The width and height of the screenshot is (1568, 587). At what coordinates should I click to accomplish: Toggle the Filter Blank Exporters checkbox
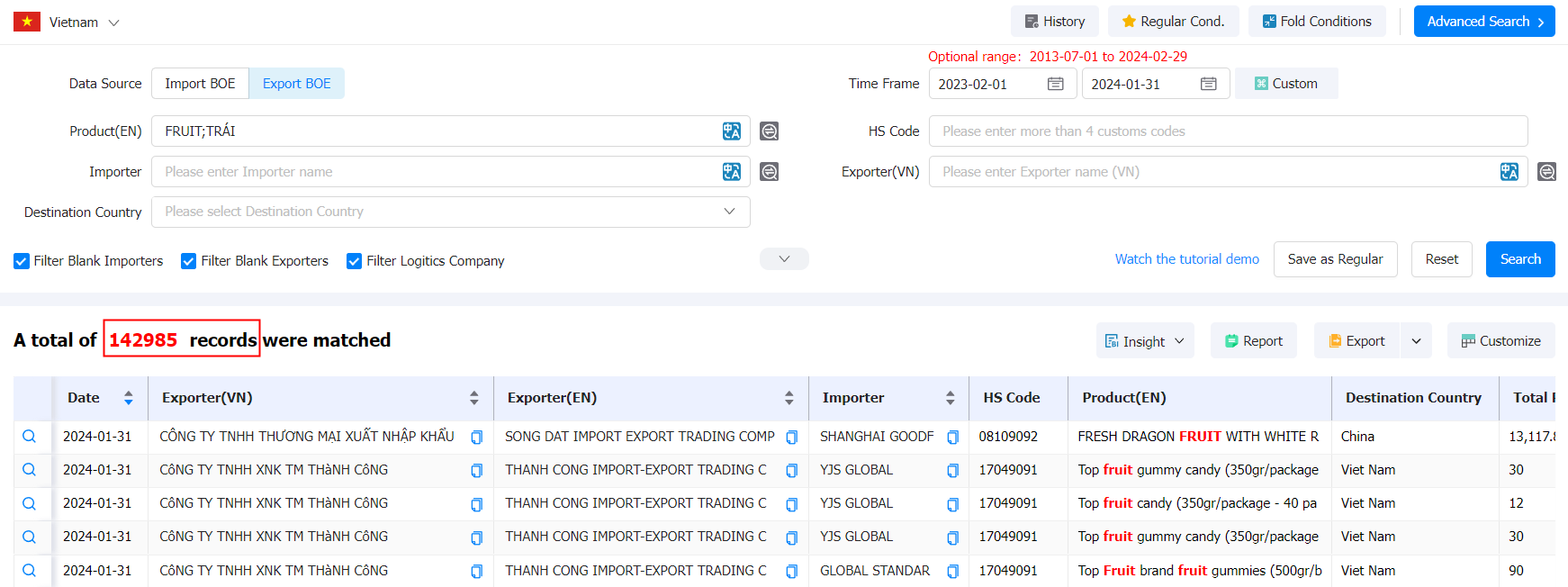pyautogui.click(x=189, y=261)
